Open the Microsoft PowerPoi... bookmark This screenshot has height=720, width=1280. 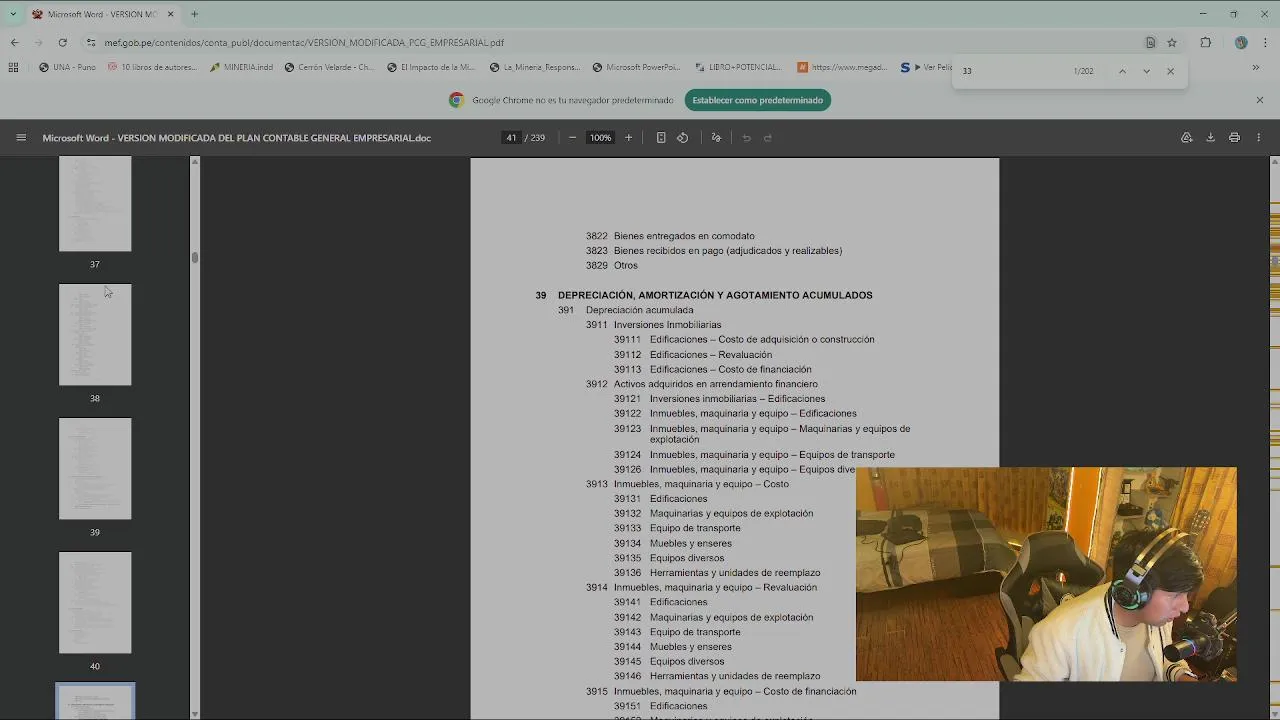tap(636, 67)
